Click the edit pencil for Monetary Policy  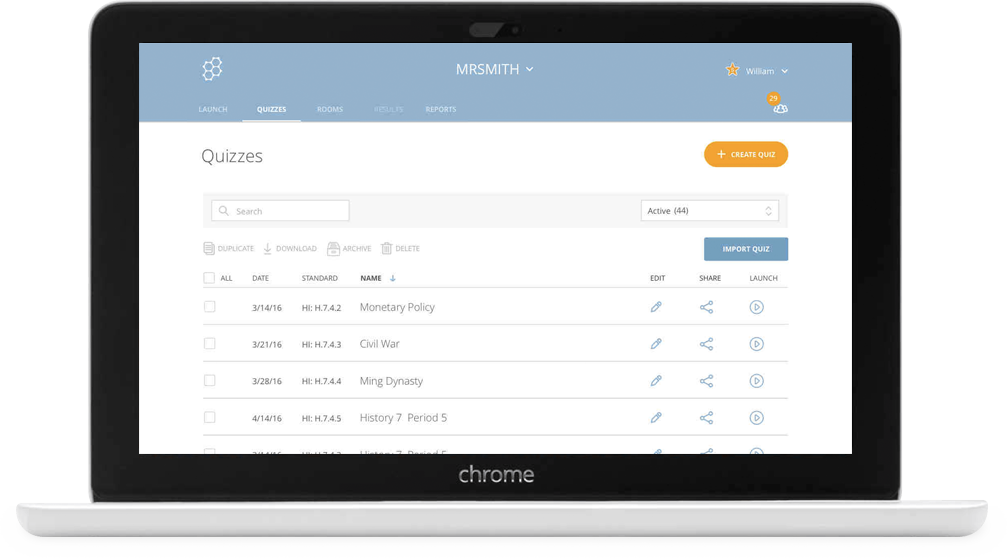click(656, 307)
